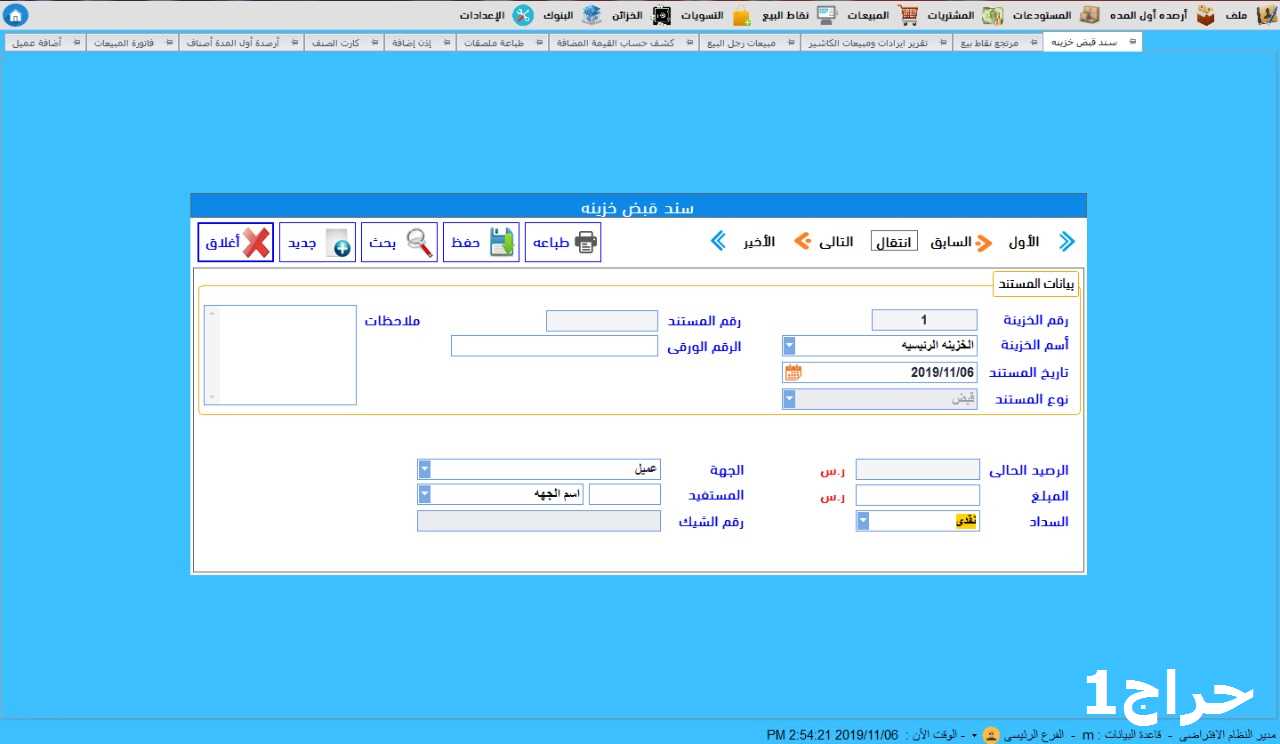1280x744 pixels.
Task: Switch to the فاتورة المبيعات tab
Action: tap(132, 43)
